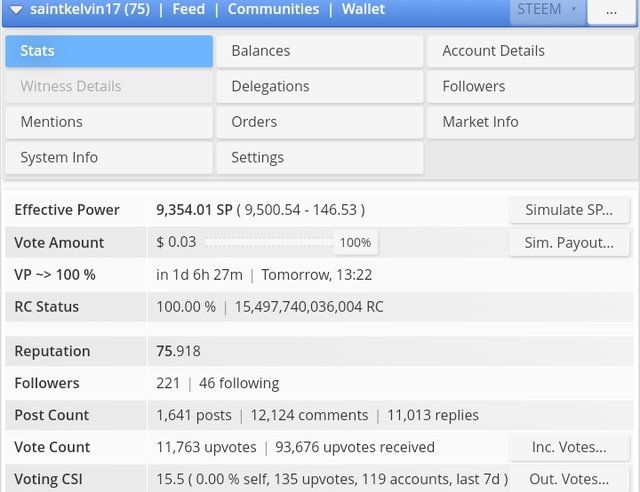This screenshot has width=640, height=492.
Task: Click the Vote Count label
Action: (x=52, y=447)
